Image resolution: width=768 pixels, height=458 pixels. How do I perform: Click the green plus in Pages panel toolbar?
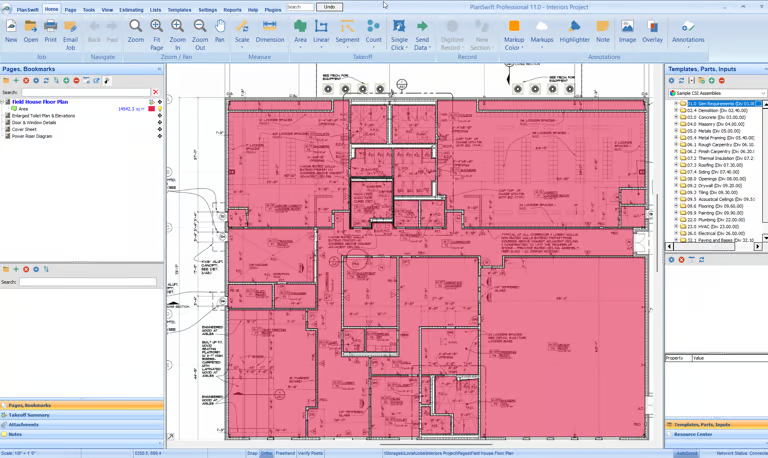pos(16,80)
